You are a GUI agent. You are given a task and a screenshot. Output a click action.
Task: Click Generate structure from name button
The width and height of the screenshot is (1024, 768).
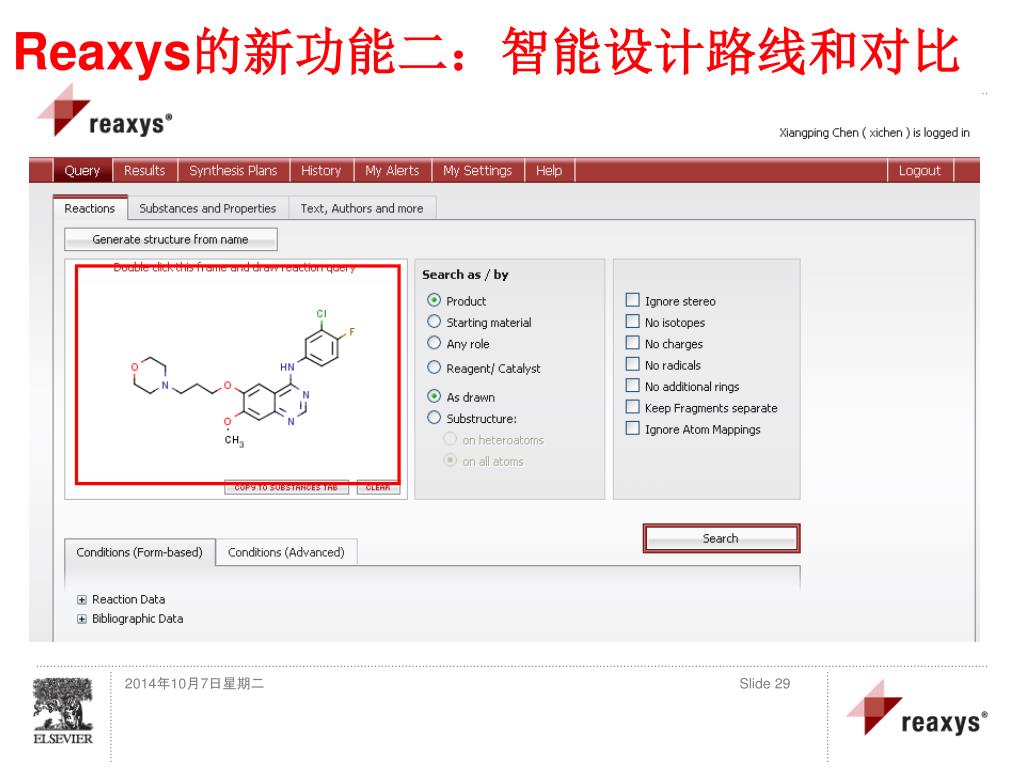click(170, 240)
